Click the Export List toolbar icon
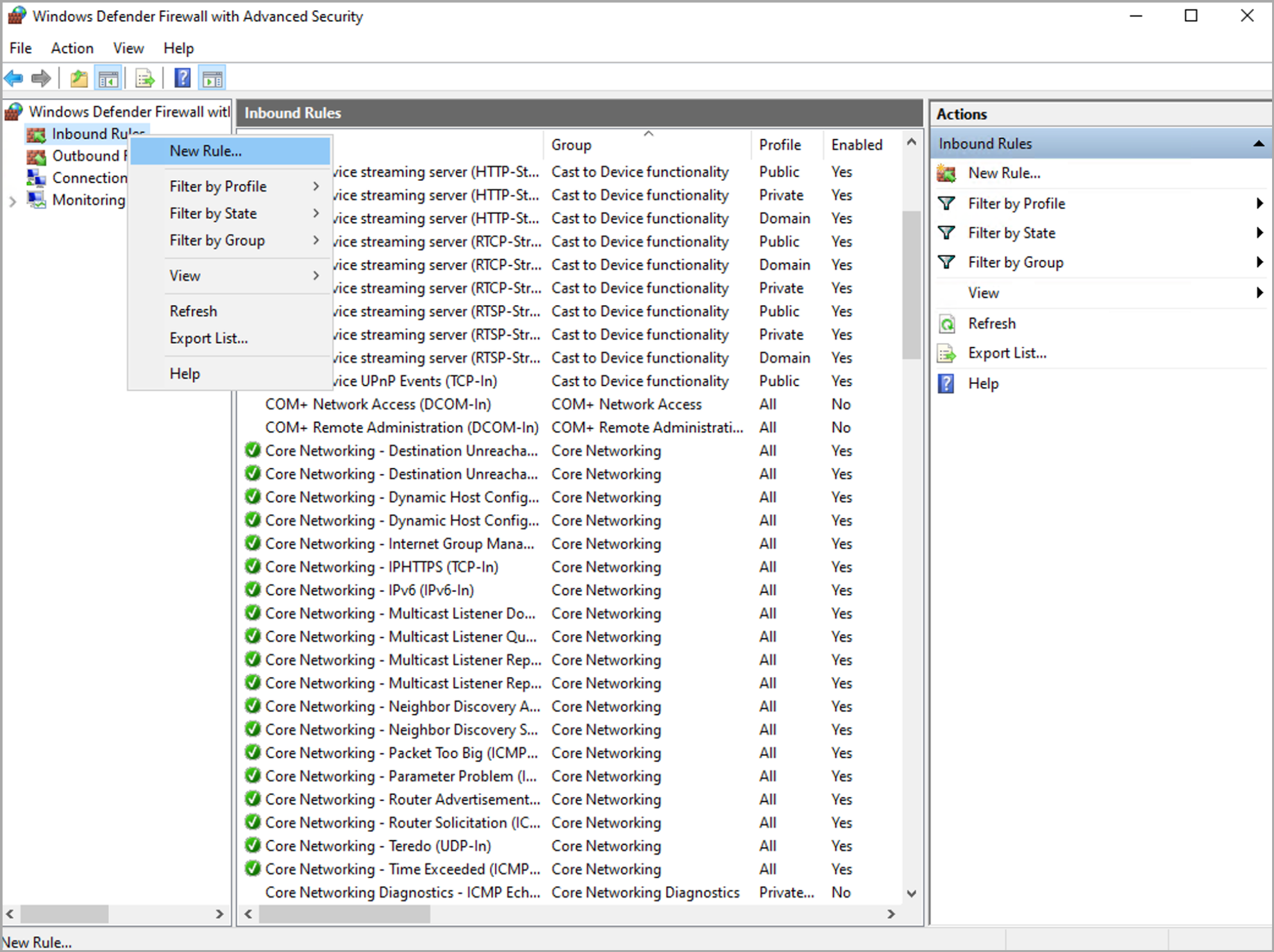 [145, 79]
